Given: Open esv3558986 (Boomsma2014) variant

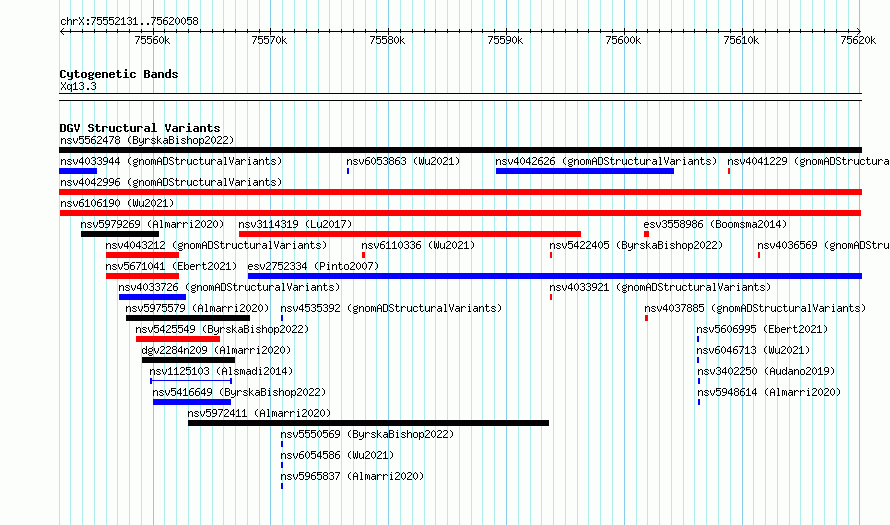Looking at the screenshot, I should 715,224.
